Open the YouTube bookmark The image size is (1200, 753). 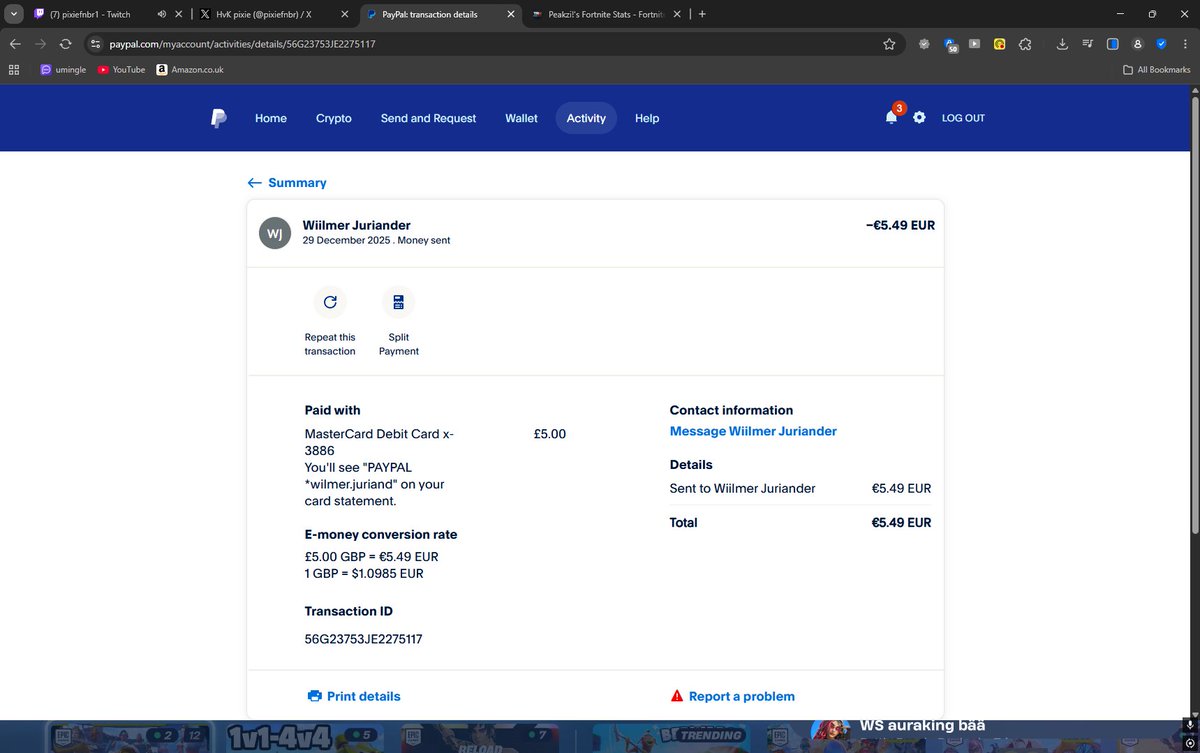point(121,69)
